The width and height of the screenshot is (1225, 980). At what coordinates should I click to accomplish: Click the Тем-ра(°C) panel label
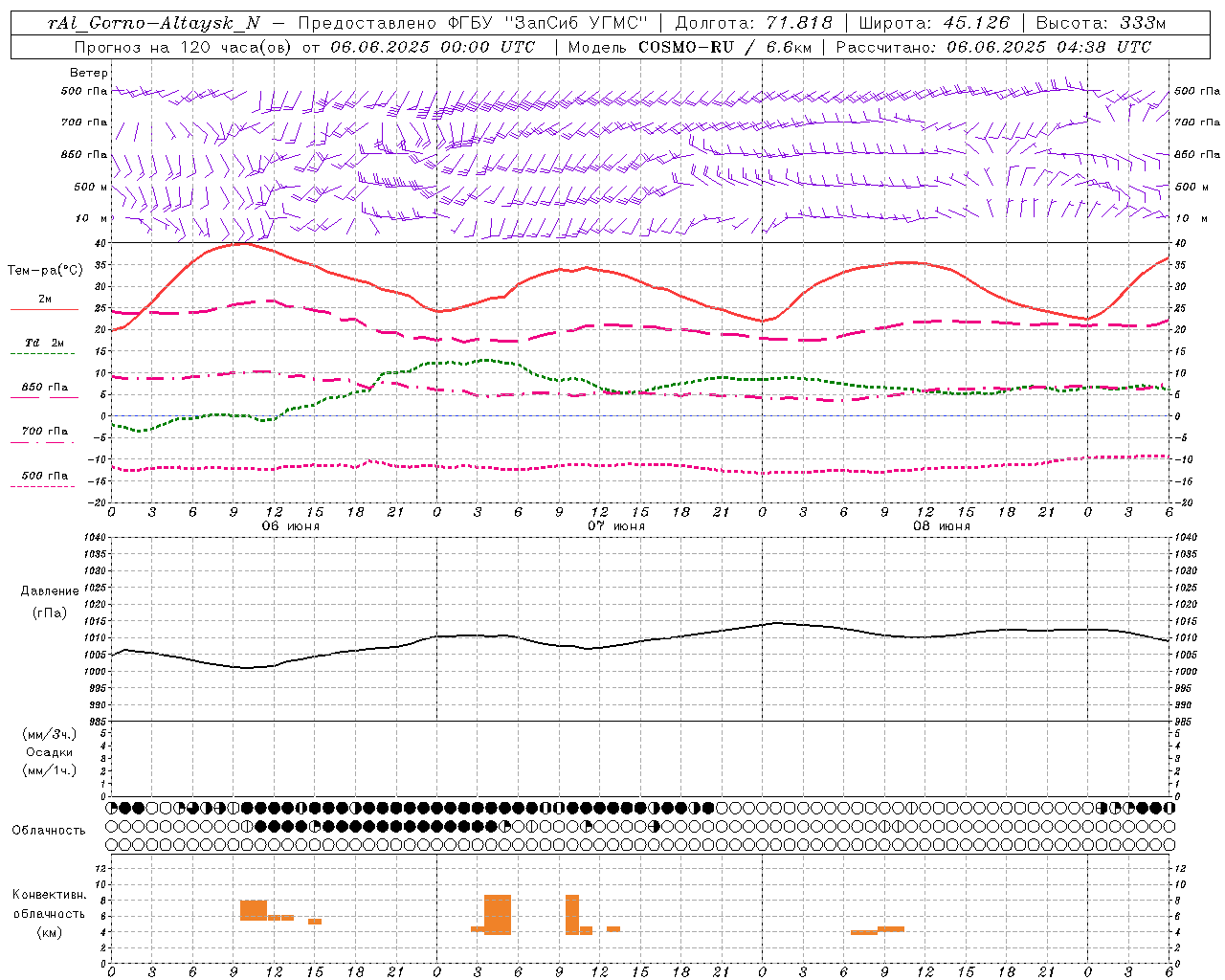45,271
